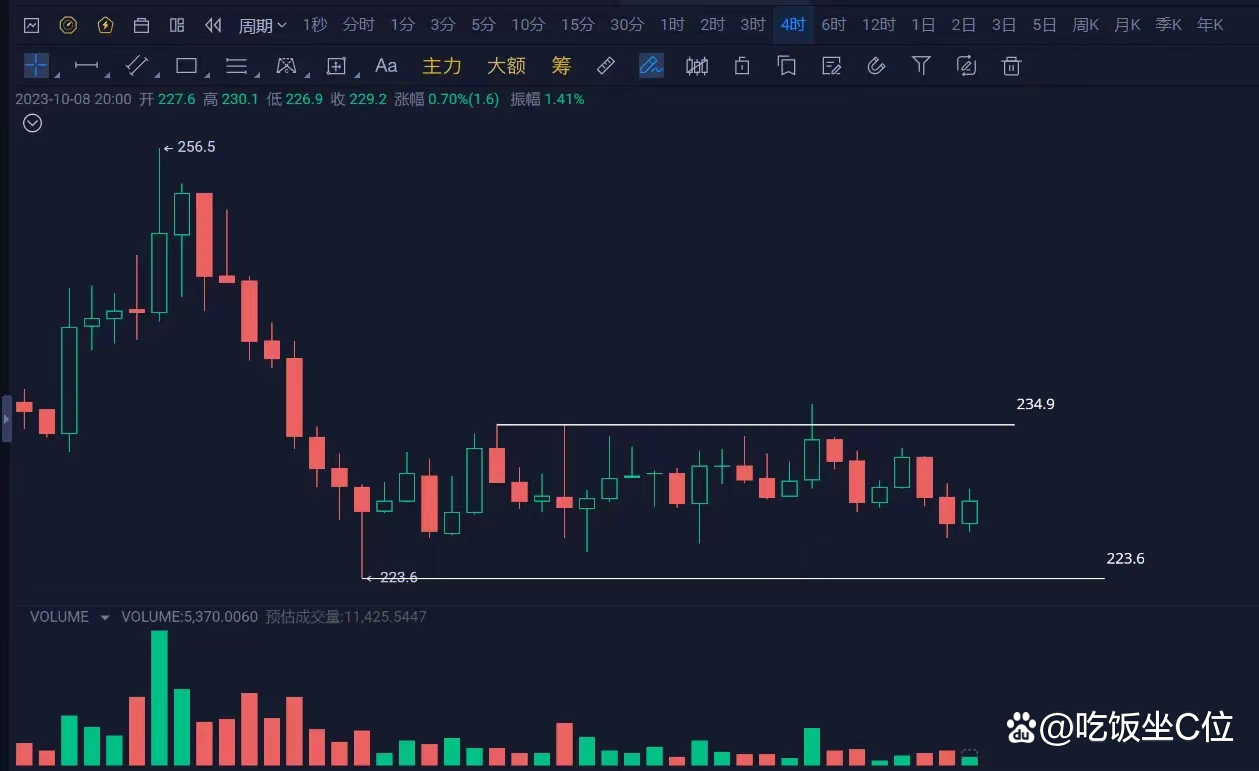Open the gold gauge indicator icon
The image size is (1259, 771).
[68, 25]
